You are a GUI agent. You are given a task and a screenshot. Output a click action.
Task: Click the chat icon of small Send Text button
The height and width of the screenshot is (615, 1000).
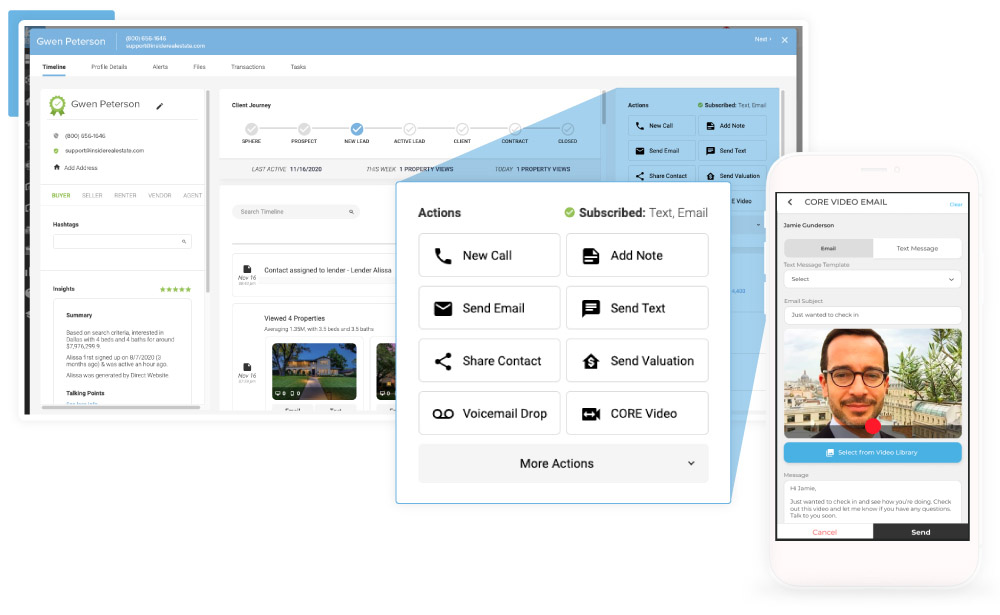pos(710,151)
